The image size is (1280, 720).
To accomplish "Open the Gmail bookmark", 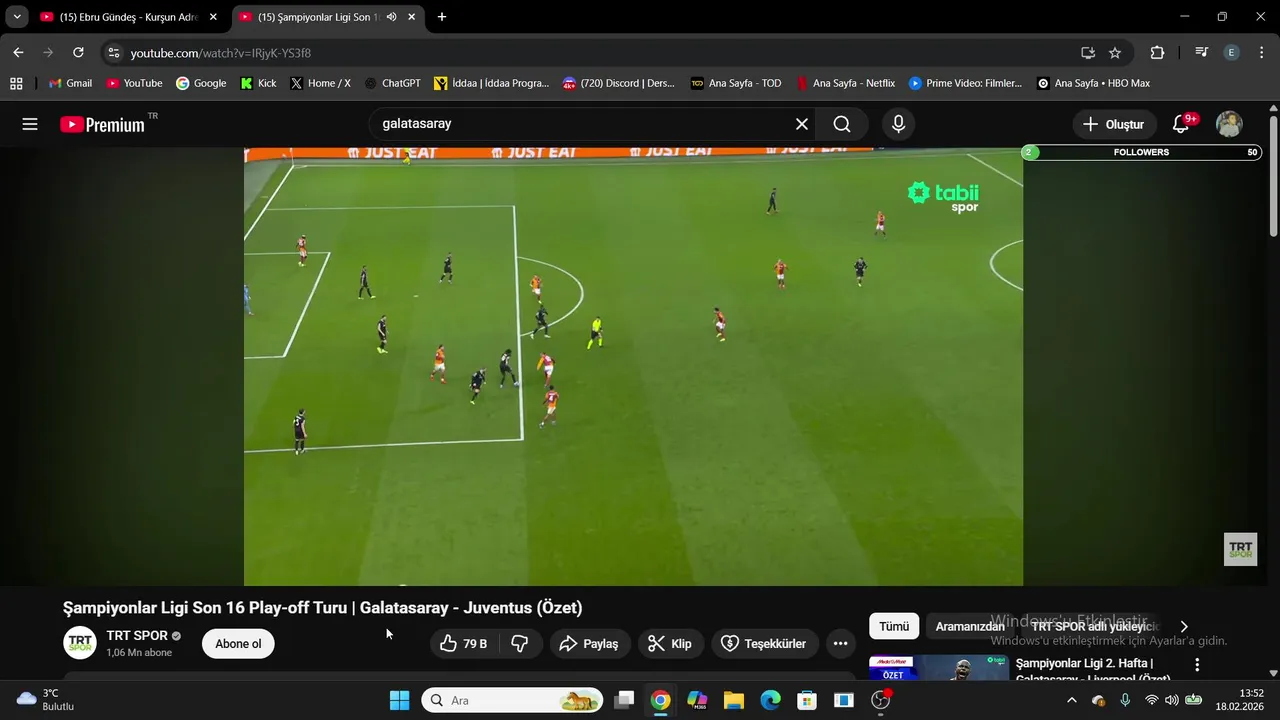I will tap(70, 83).
